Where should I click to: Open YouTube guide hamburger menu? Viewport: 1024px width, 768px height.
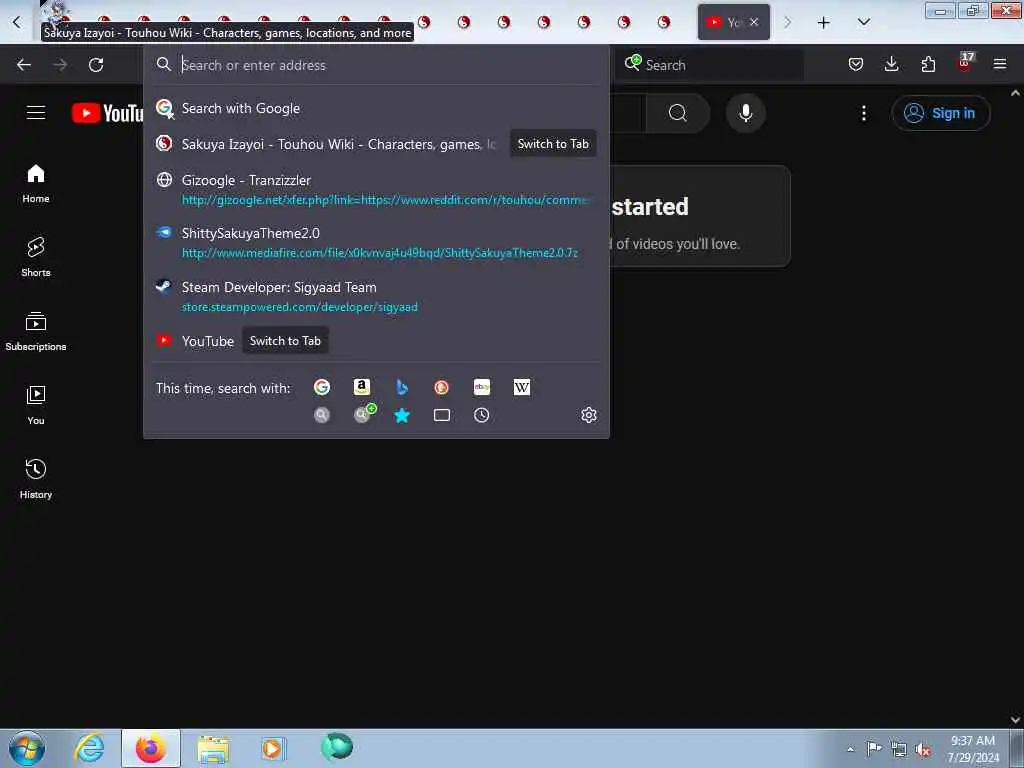point(36,112)
